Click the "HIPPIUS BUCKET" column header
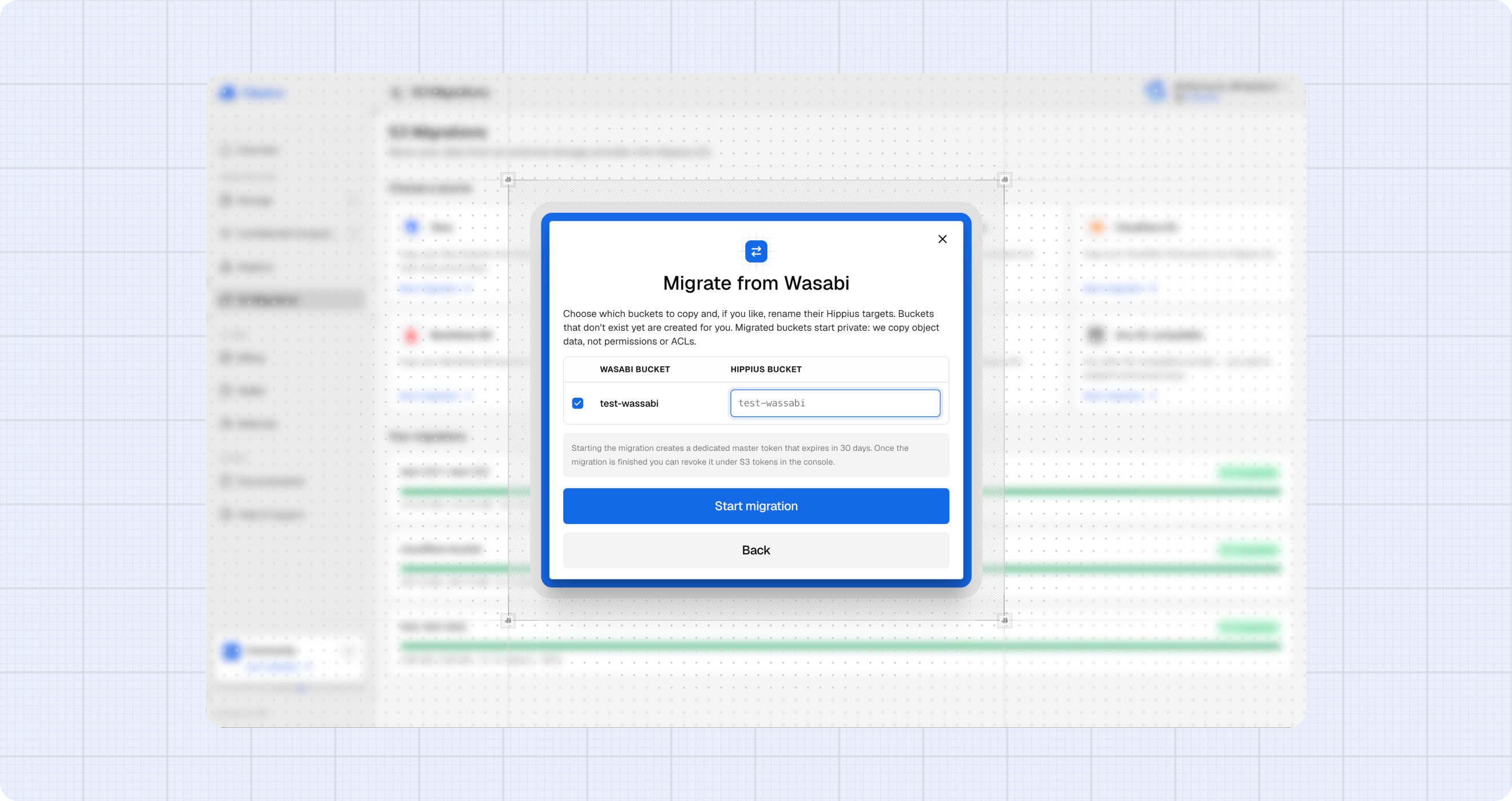 766,370
